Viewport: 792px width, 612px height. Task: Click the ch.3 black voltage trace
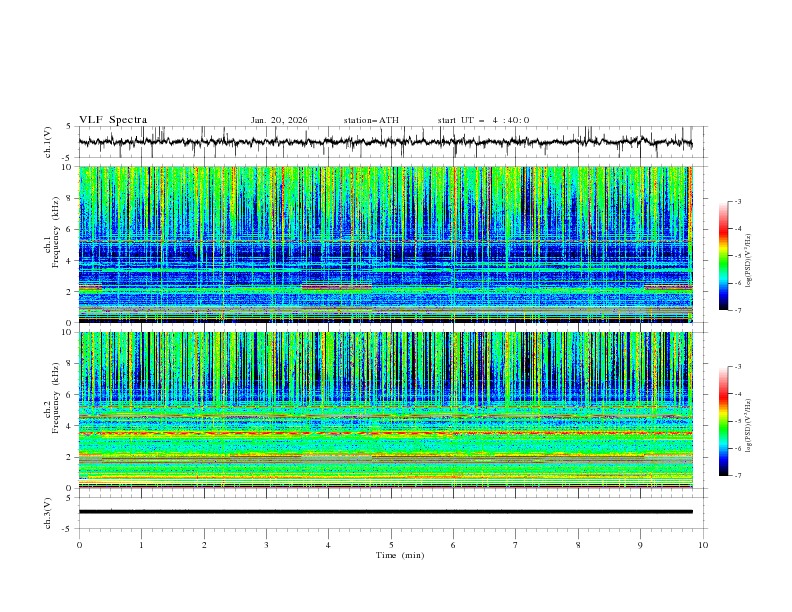(x=385, y=512)
